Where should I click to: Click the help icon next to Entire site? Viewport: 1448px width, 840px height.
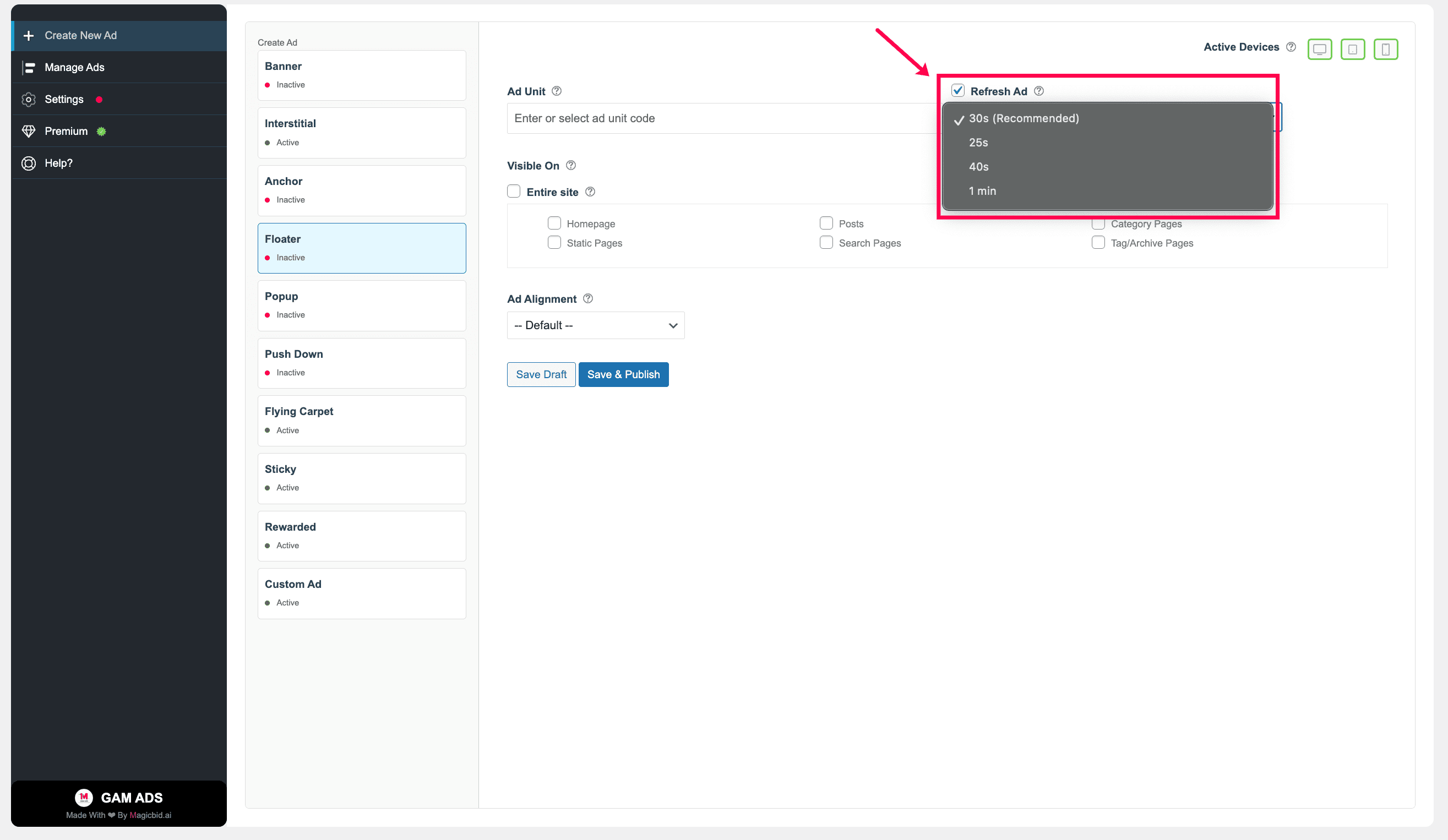pyautogui.click(x=590, y=192)
